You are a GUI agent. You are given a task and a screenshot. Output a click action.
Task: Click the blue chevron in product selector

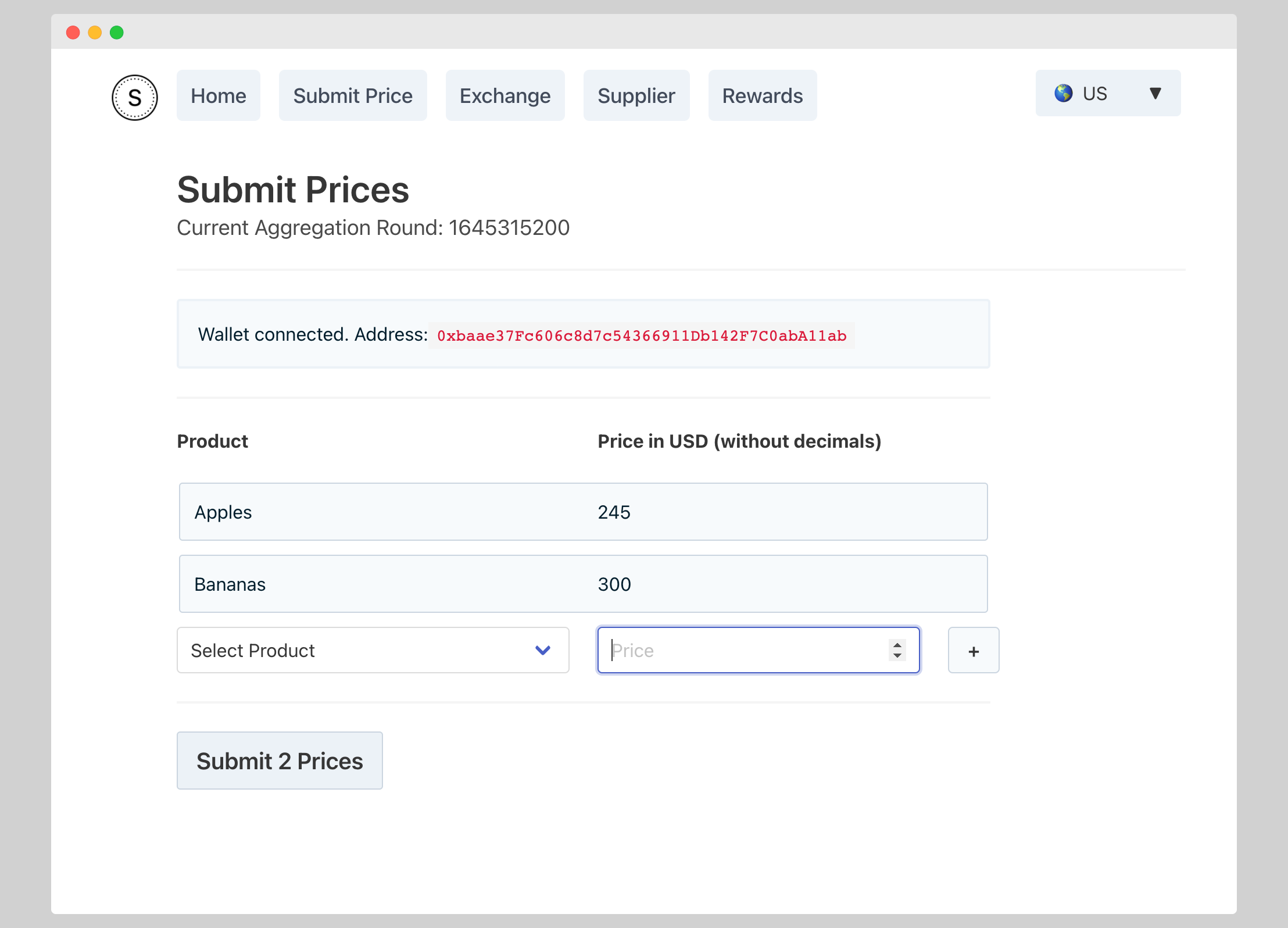(x=543, y=650)
